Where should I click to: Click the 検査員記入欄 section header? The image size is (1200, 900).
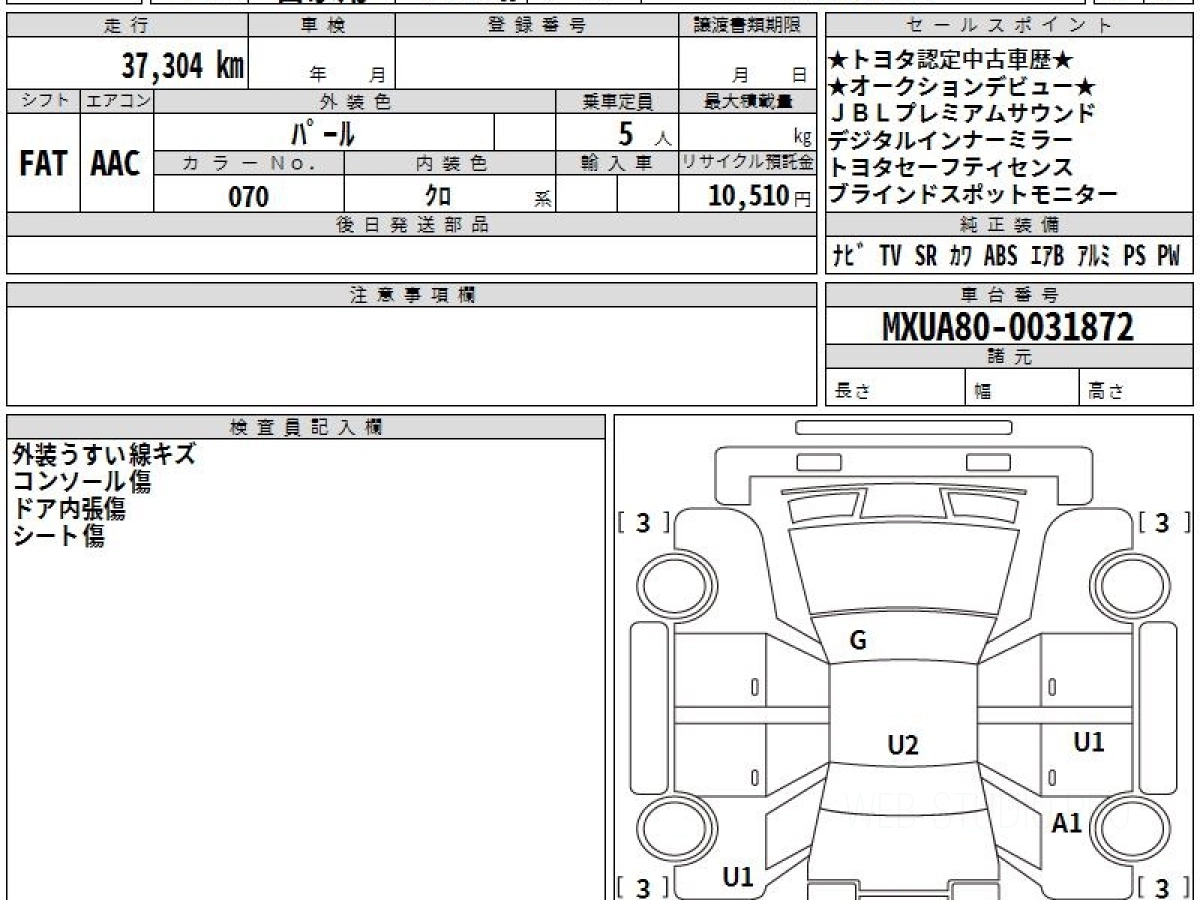pos(307,427)
